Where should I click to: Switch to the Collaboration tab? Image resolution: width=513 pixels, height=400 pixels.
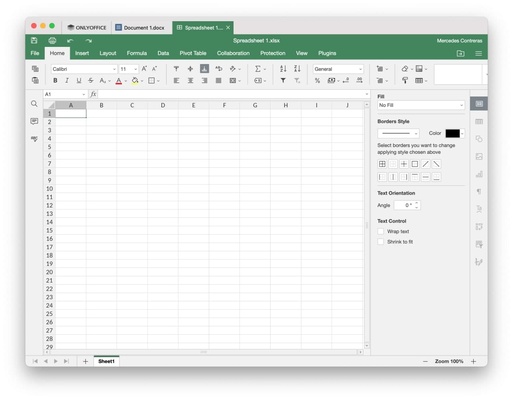coord(233,53)
